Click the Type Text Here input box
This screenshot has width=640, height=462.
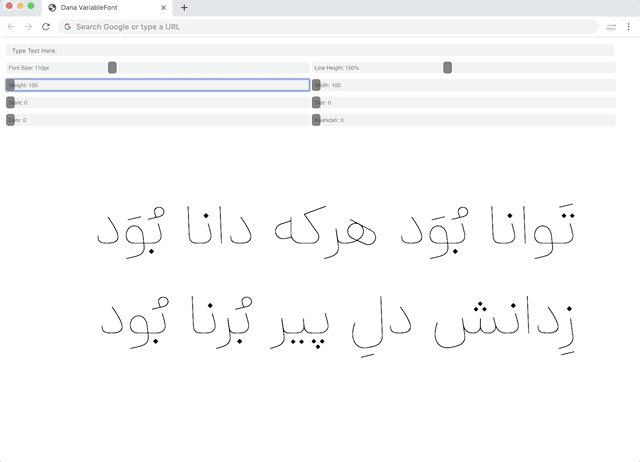click(309, 50)
